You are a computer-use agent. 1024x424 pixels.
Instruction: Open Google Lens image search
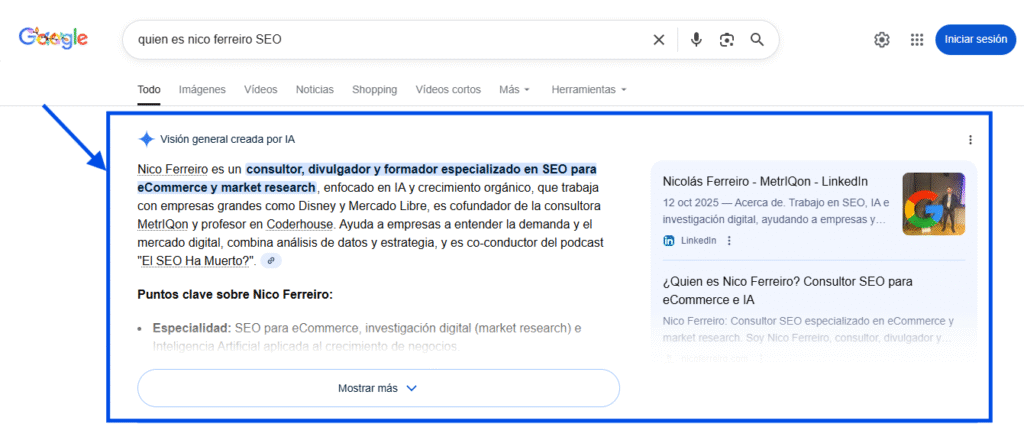pos(727,40)
